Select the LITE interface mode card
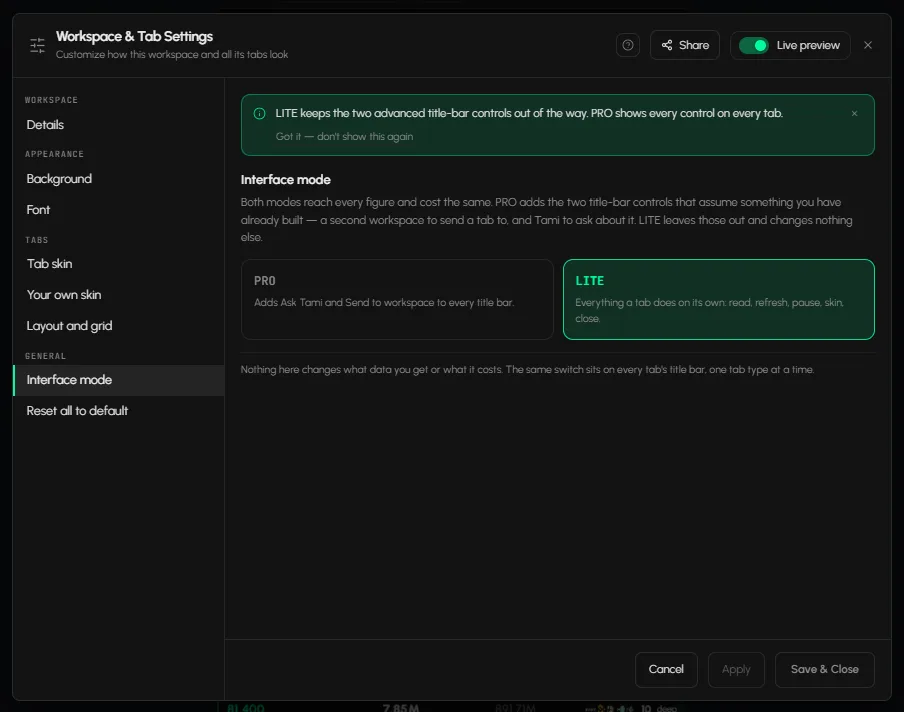The width and height of the screenshot is (904, 712). point(718,299)
